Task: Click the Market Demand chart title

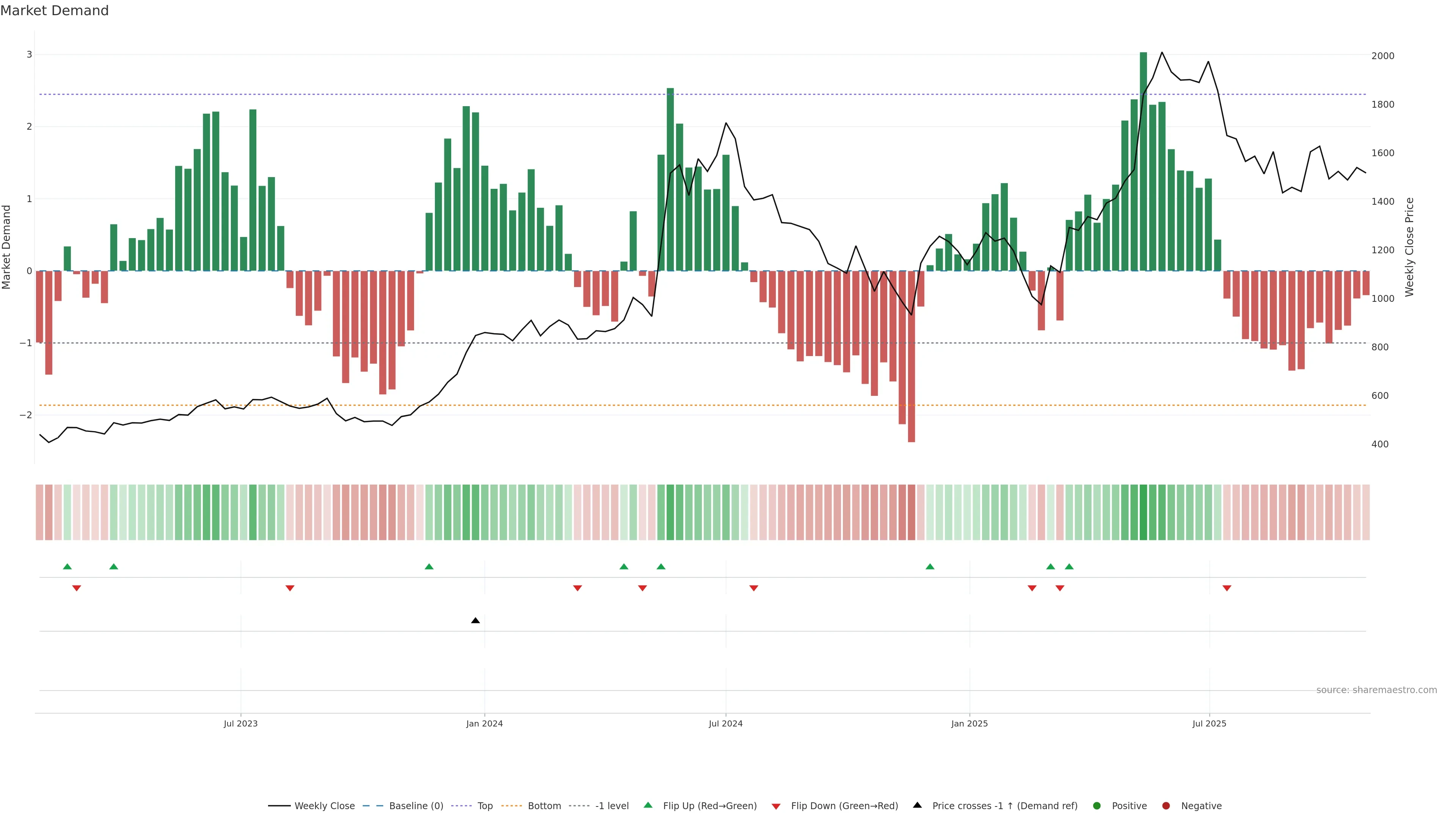Action: [54, 11]
